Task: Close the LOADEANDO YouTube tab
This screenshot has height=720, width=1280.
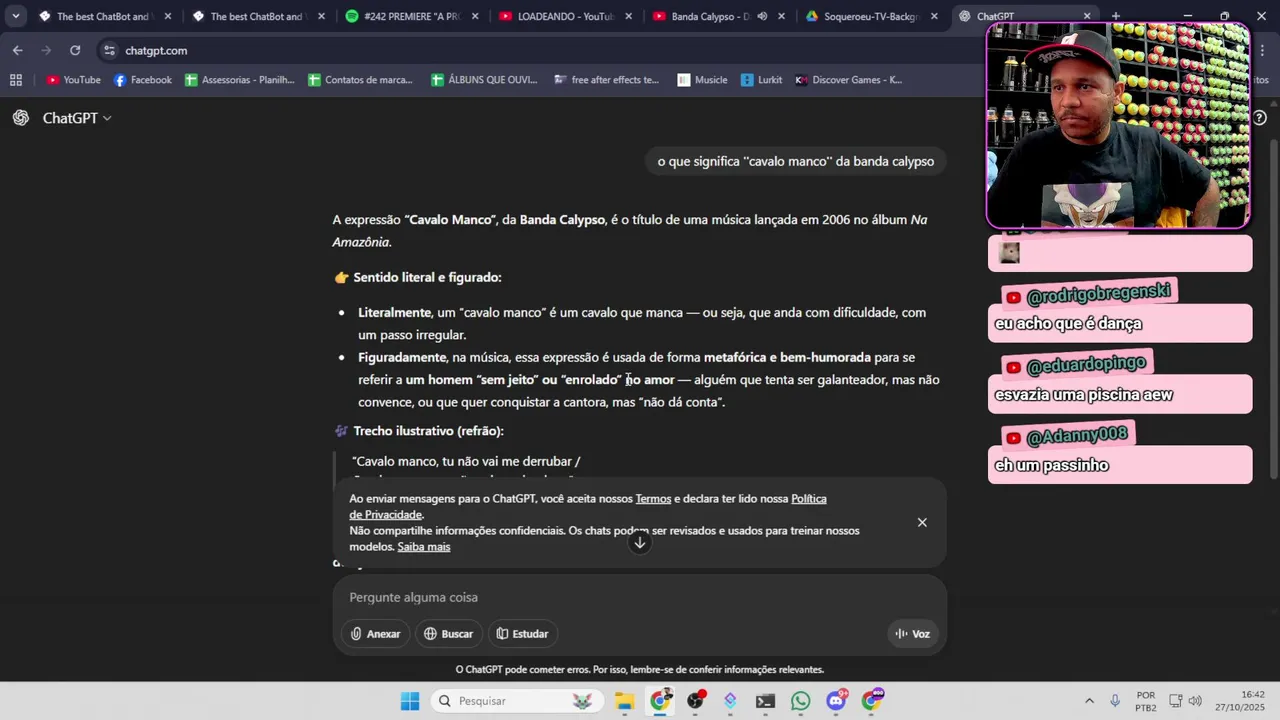Action: [628, 16]
